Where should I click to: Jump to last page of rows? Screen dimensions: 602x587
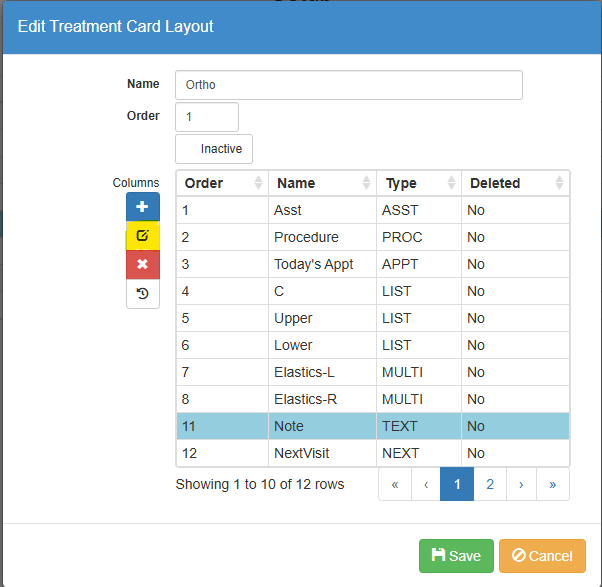pos(552,484)
